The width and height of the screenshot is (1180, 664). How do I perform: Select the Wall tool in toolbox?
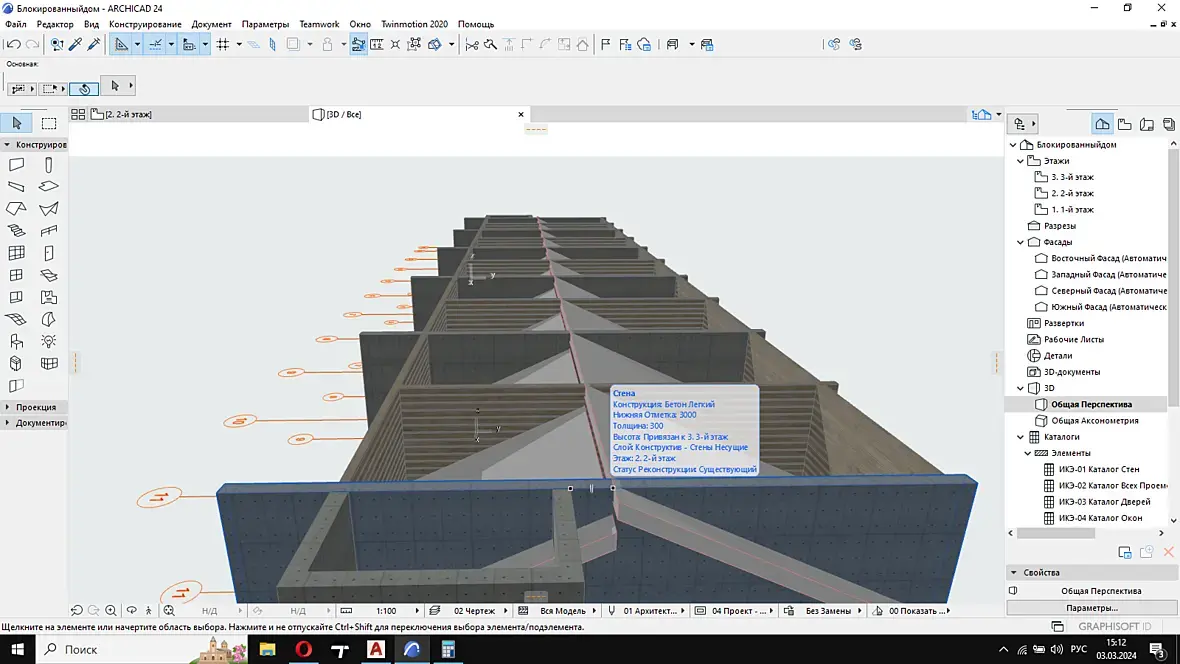[x=16, y=165]
